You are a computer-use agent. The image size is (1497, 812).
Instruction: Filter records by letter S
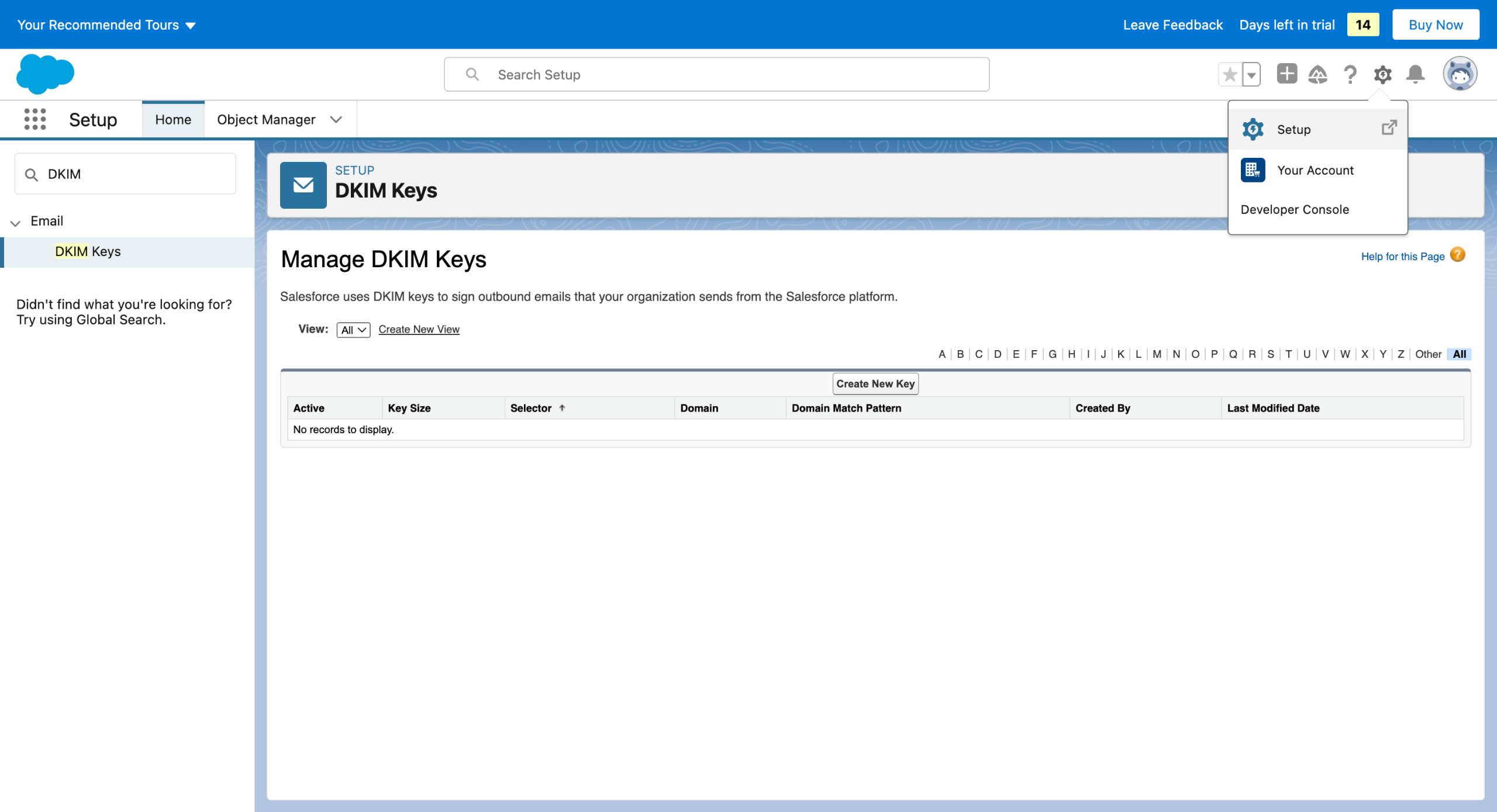(1270, 354)
